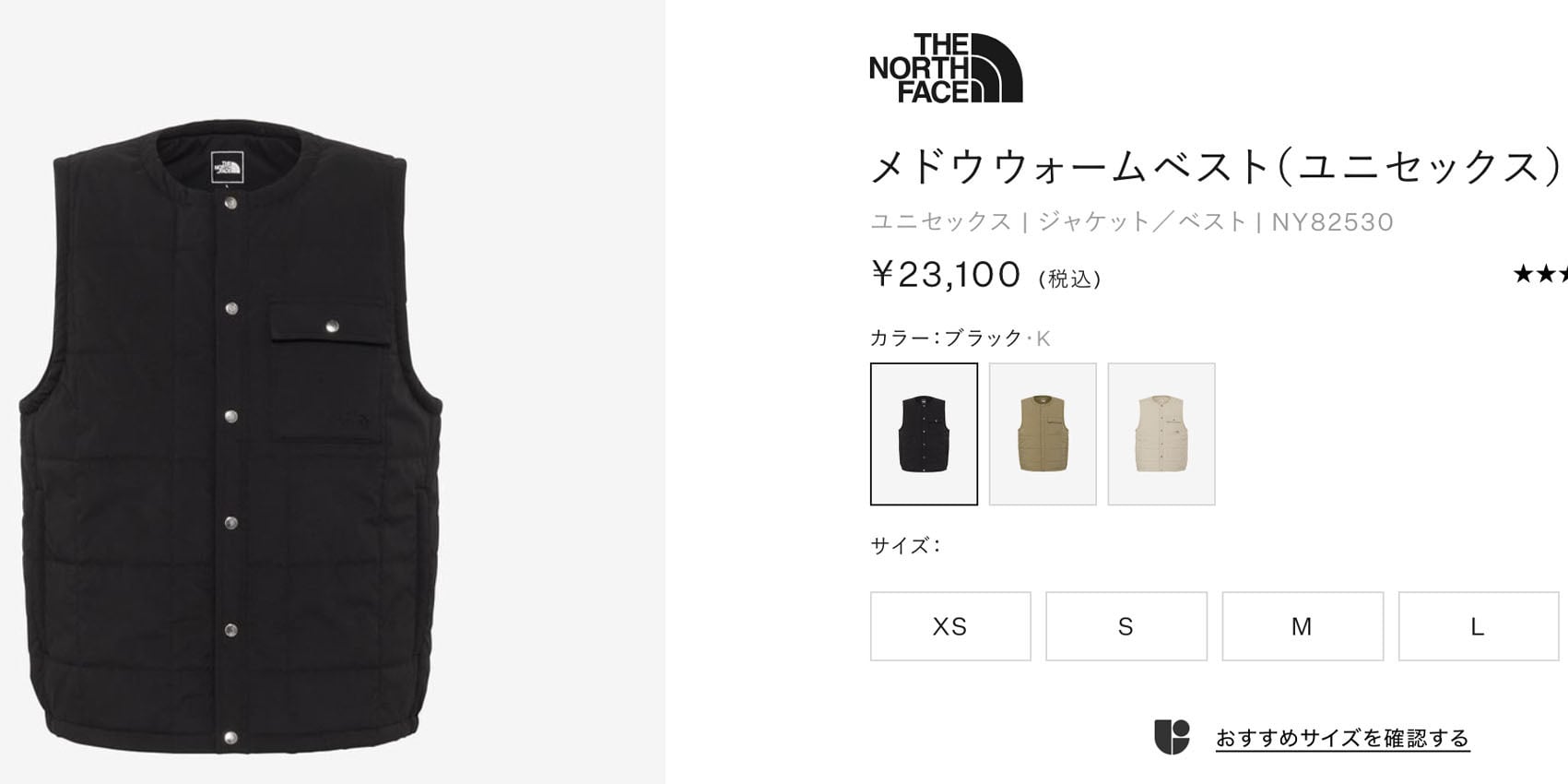
Task: Select the black vest color swatch
Action: click(924, 434)
